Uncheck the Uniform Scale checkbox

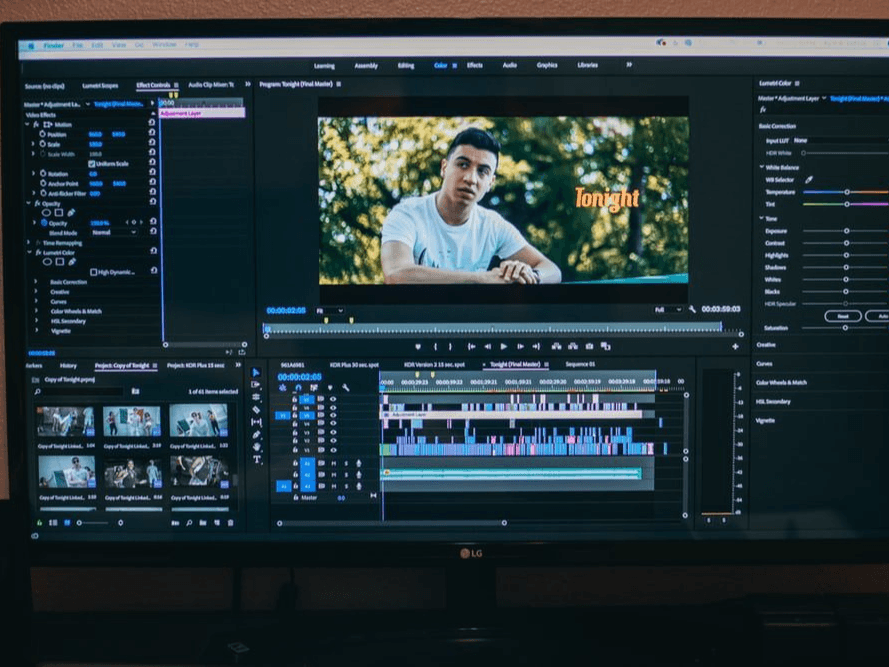coord(92,164)
